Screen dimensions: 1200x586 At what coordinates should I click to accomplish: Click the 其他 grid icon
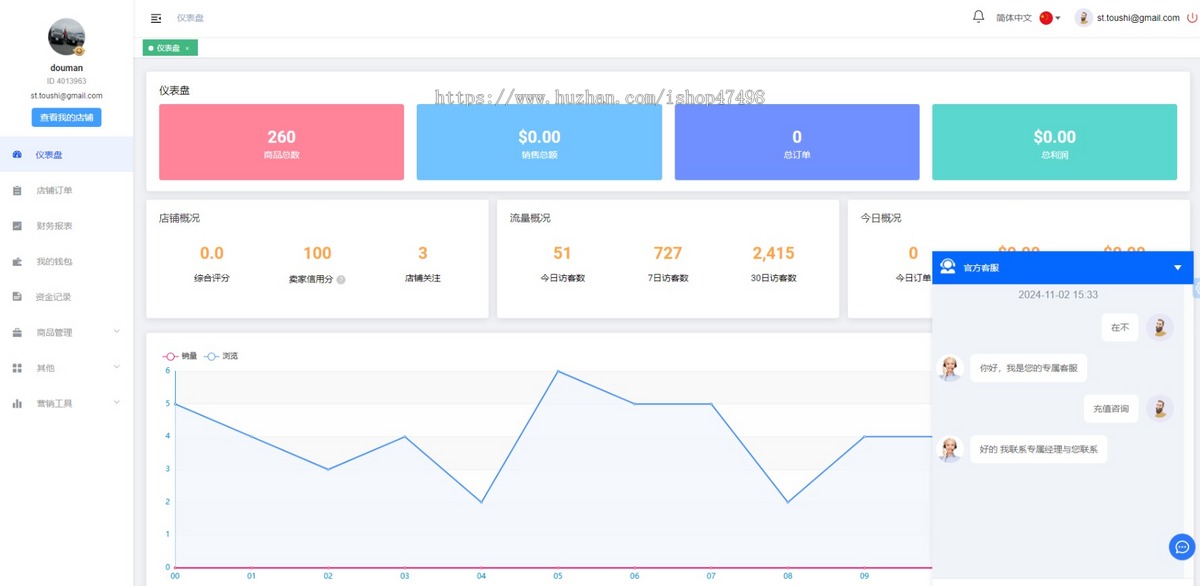17,368
